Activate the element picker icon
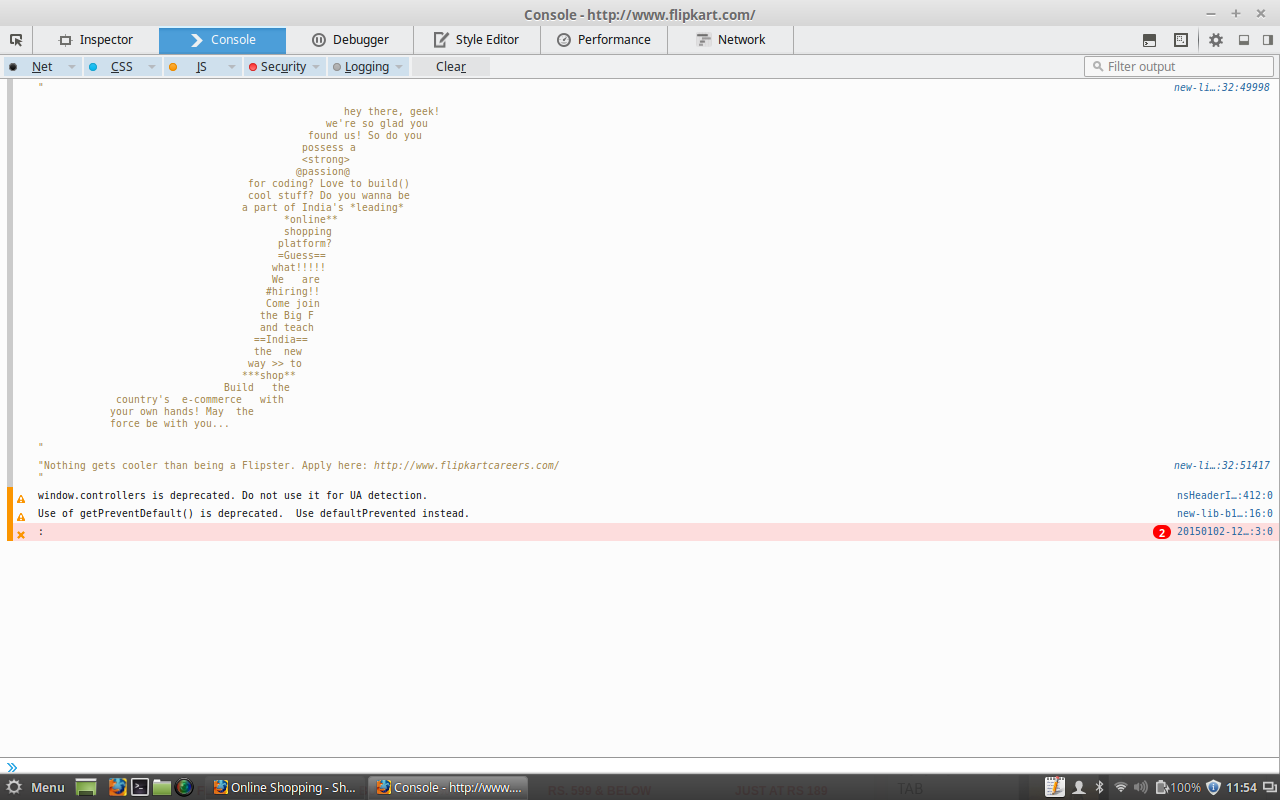The image size is (1280, 800). coord(16,40)
